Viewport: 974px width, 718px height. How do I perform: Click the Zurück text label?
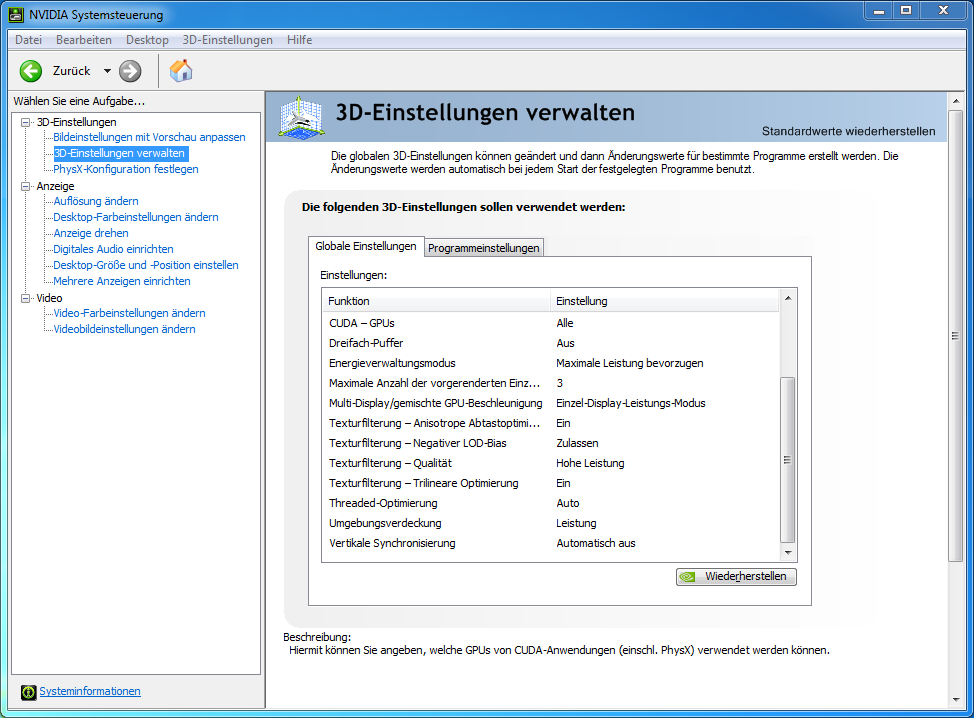(71, 71)
